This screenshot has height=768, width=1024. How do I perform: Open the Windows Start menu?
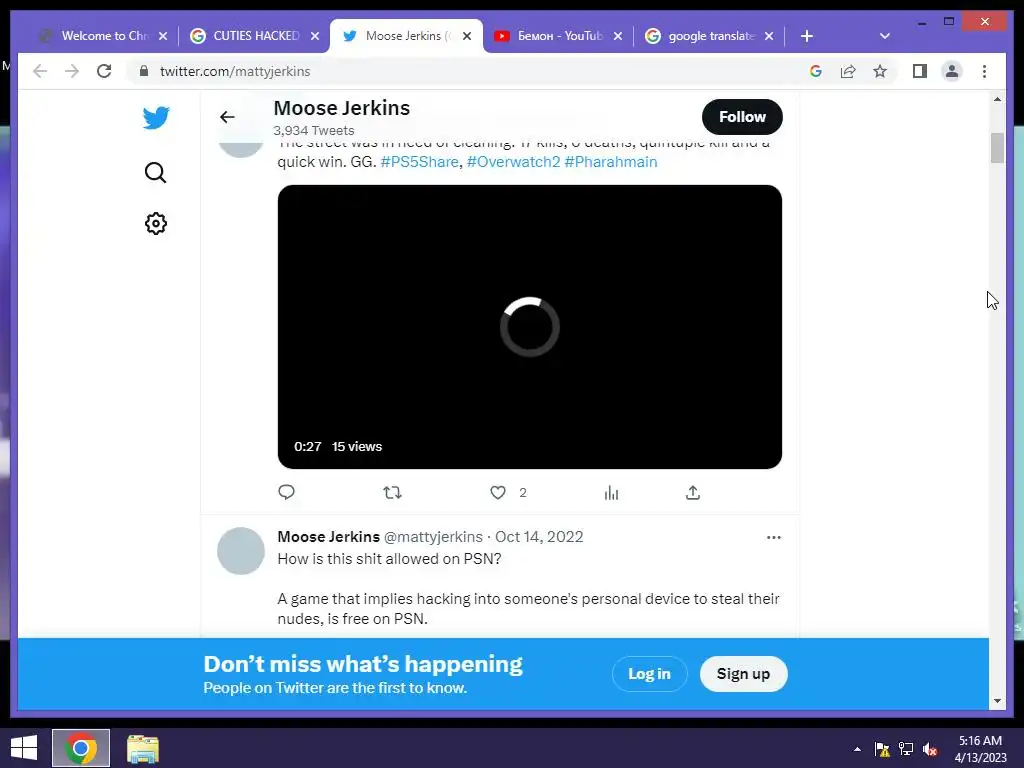(24, 748)
